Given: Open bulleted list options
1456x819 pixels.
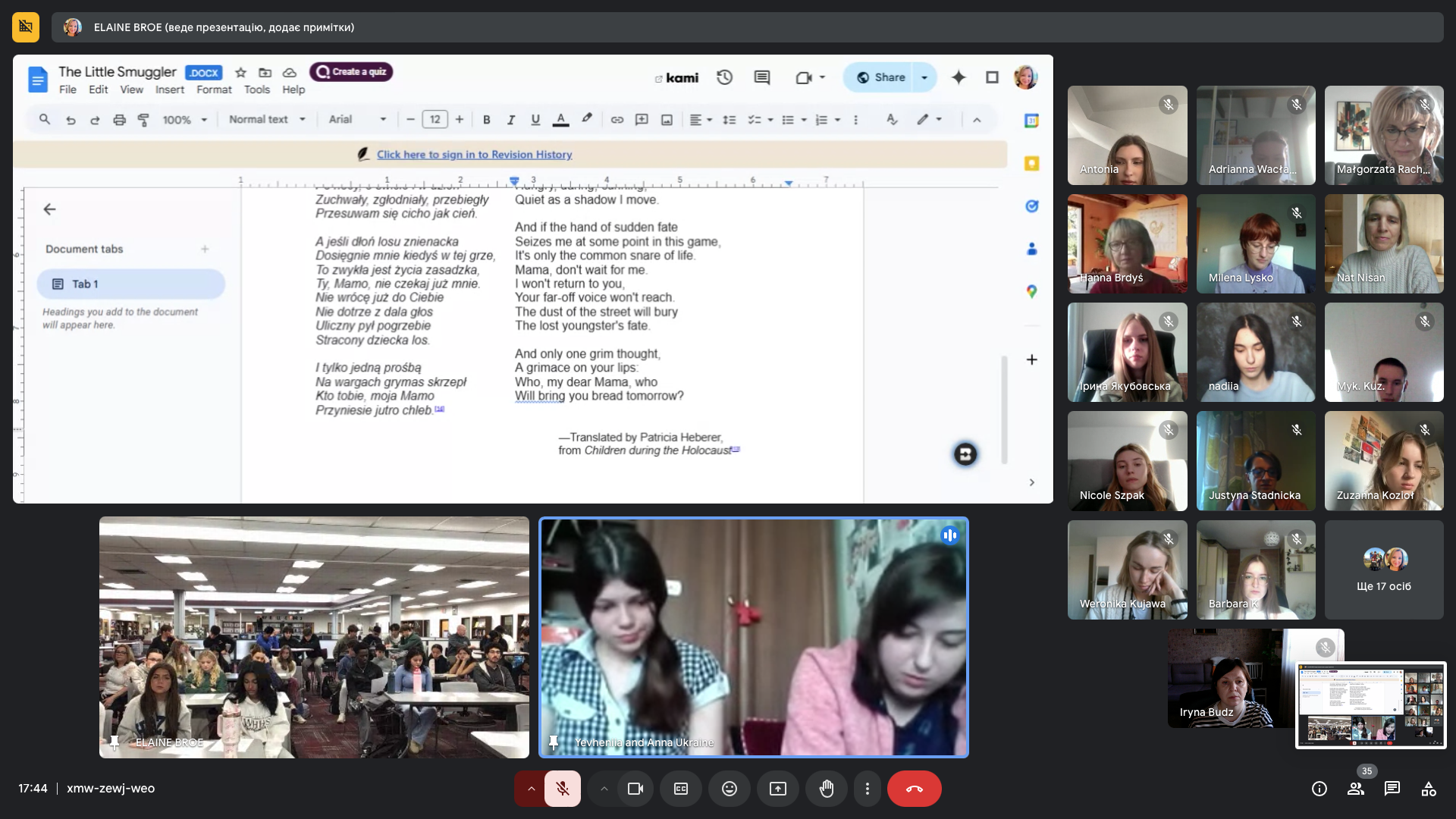Looking at the screenshot, I should tap(794, 119).
